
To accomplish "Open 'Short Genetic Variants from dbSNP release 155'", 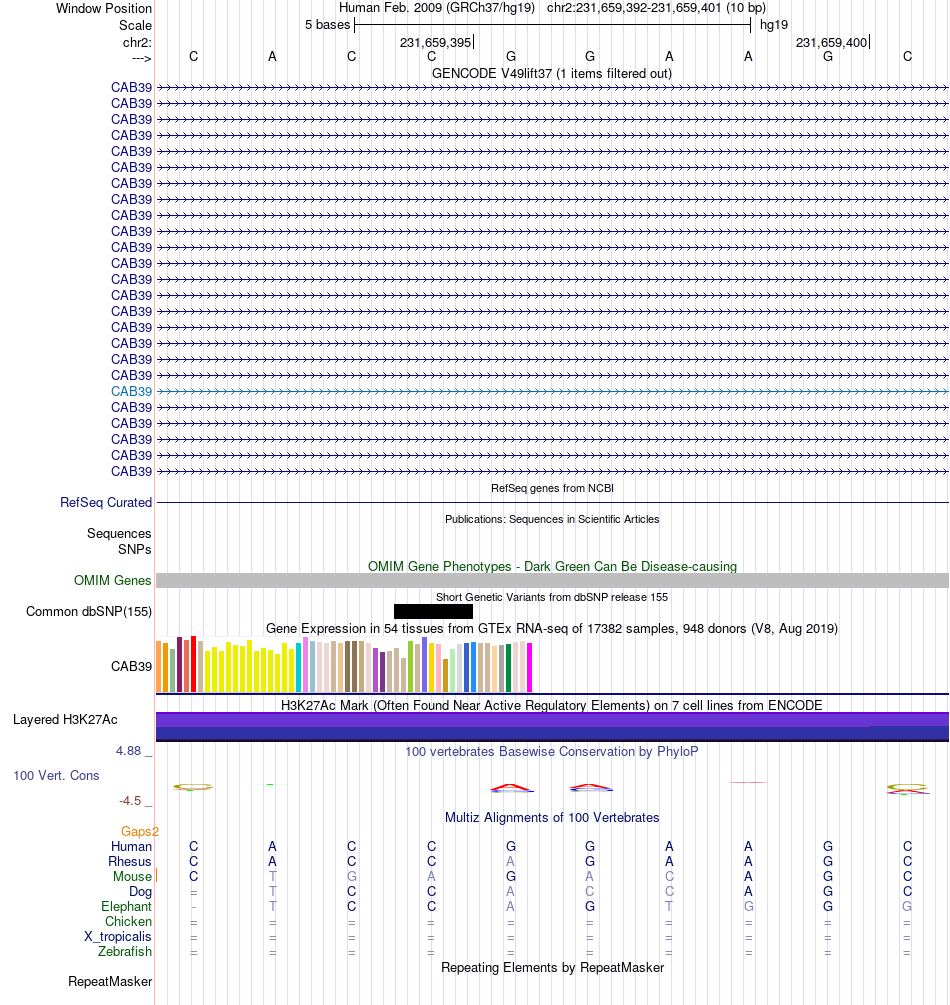I will click(x=552, y=597).
